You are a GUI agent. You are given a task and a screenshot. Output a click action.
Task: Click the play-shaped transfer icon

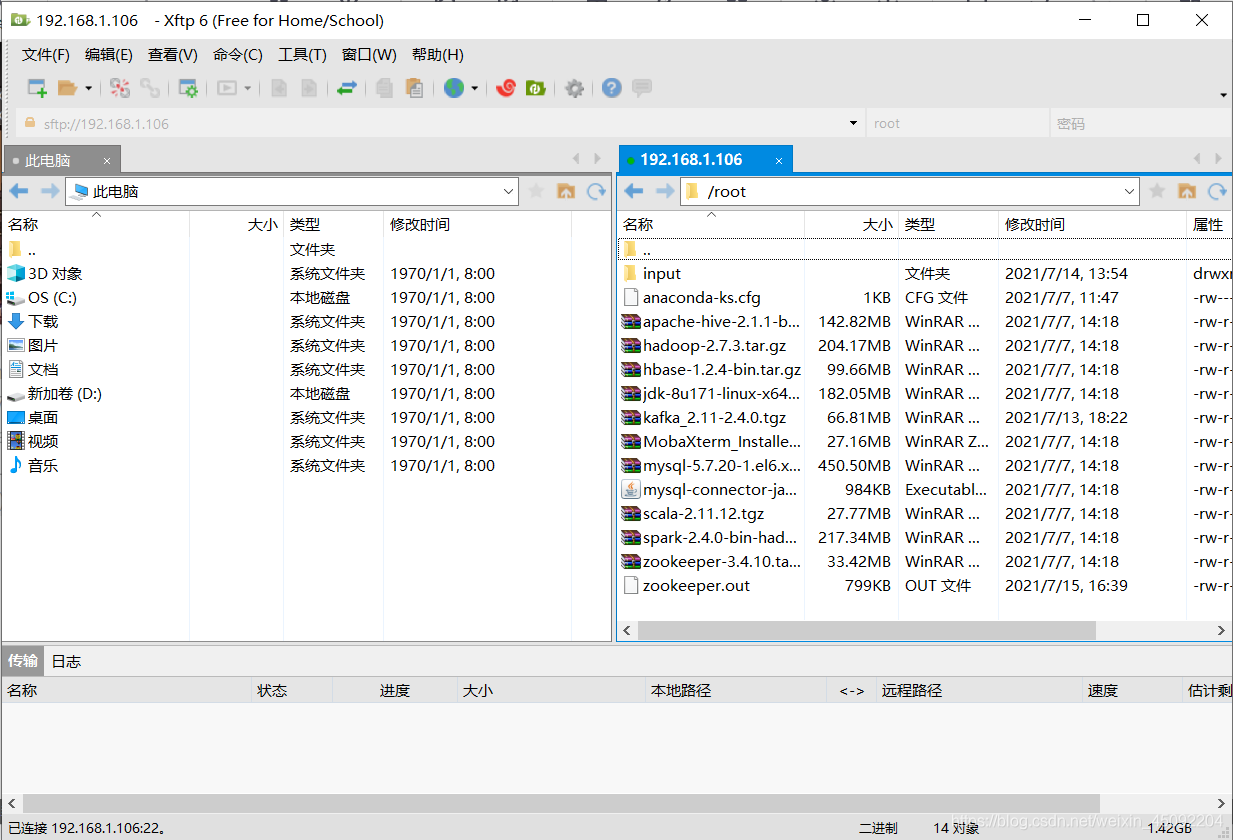coord(227,88)
